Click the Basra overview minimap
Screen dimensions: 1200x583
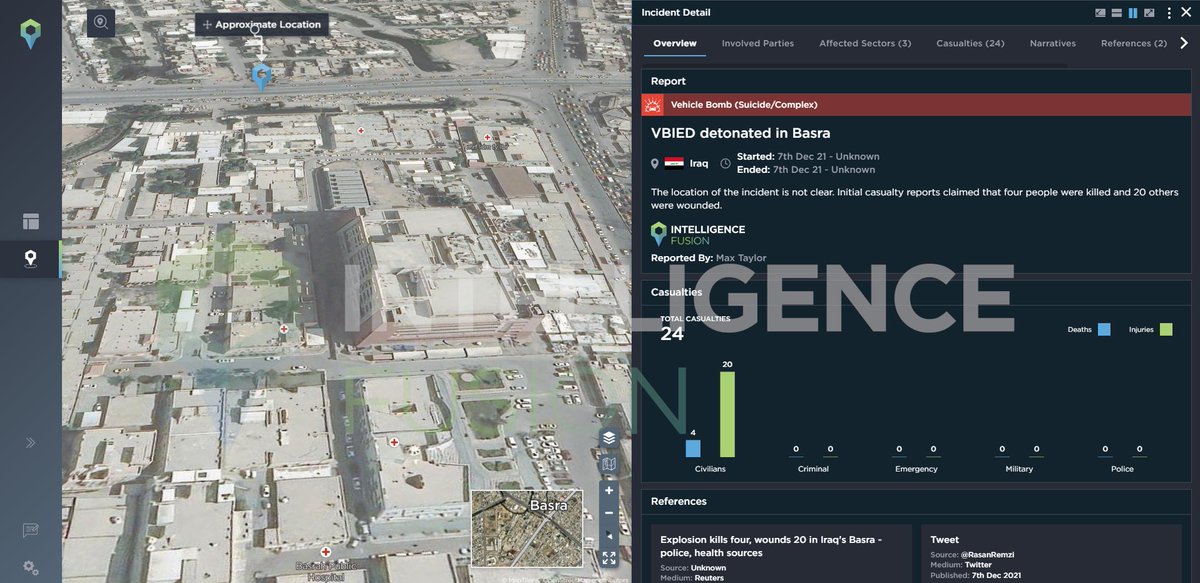(527, 529)
